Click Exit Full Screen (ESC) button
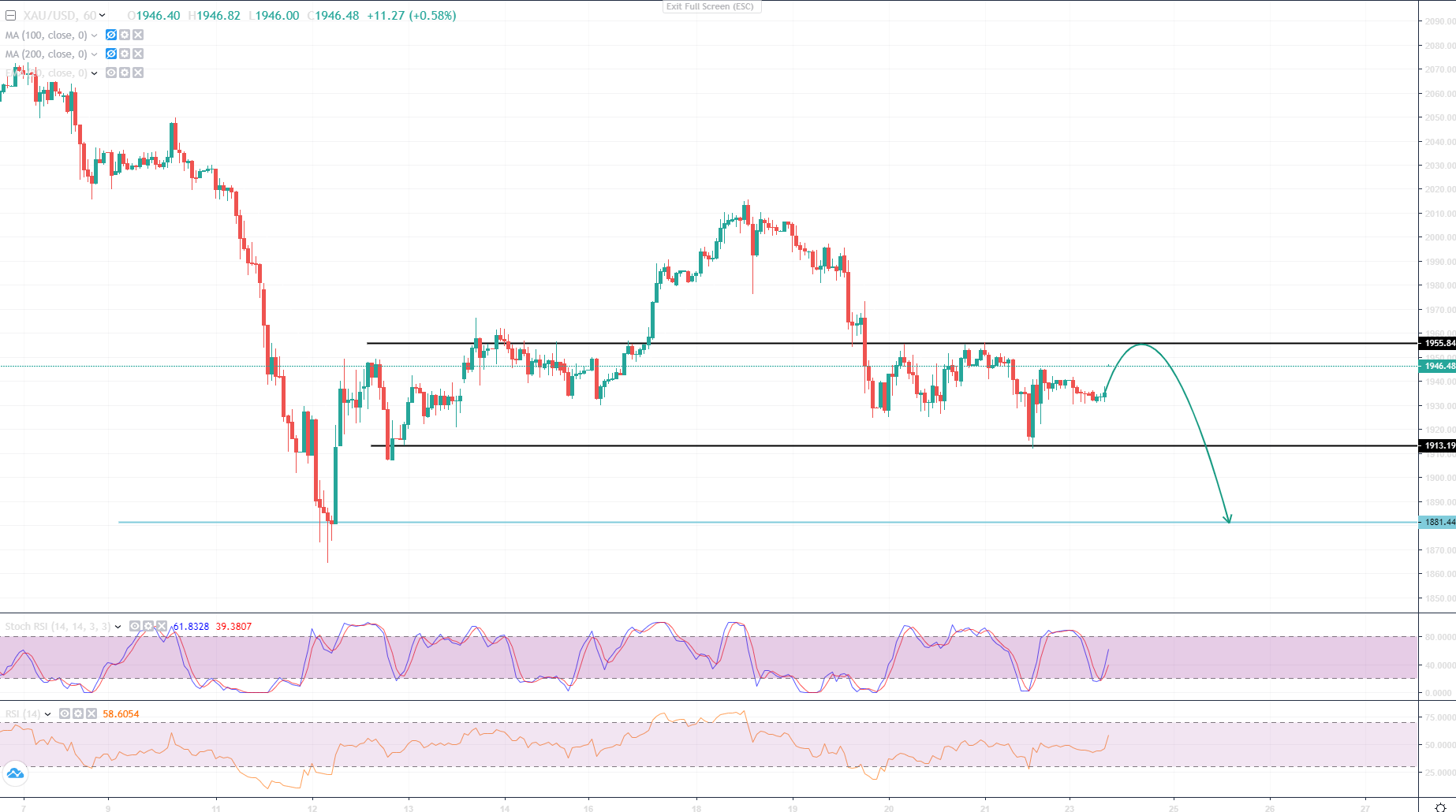Screen dimensions: 1456x812 [x=710, y=6]
